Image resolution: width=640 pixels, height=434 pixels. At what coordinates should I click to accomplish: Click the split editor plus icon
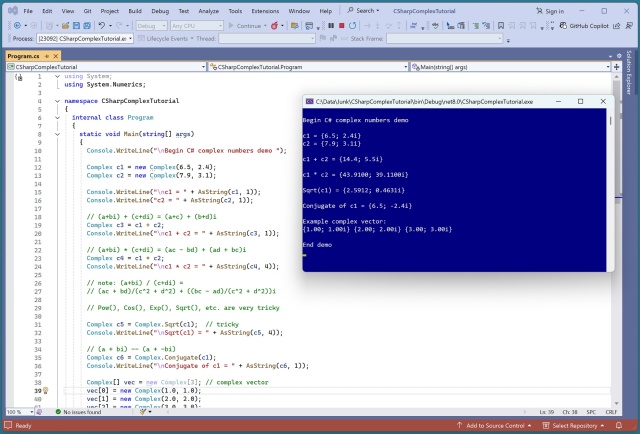tap(617, 67)
